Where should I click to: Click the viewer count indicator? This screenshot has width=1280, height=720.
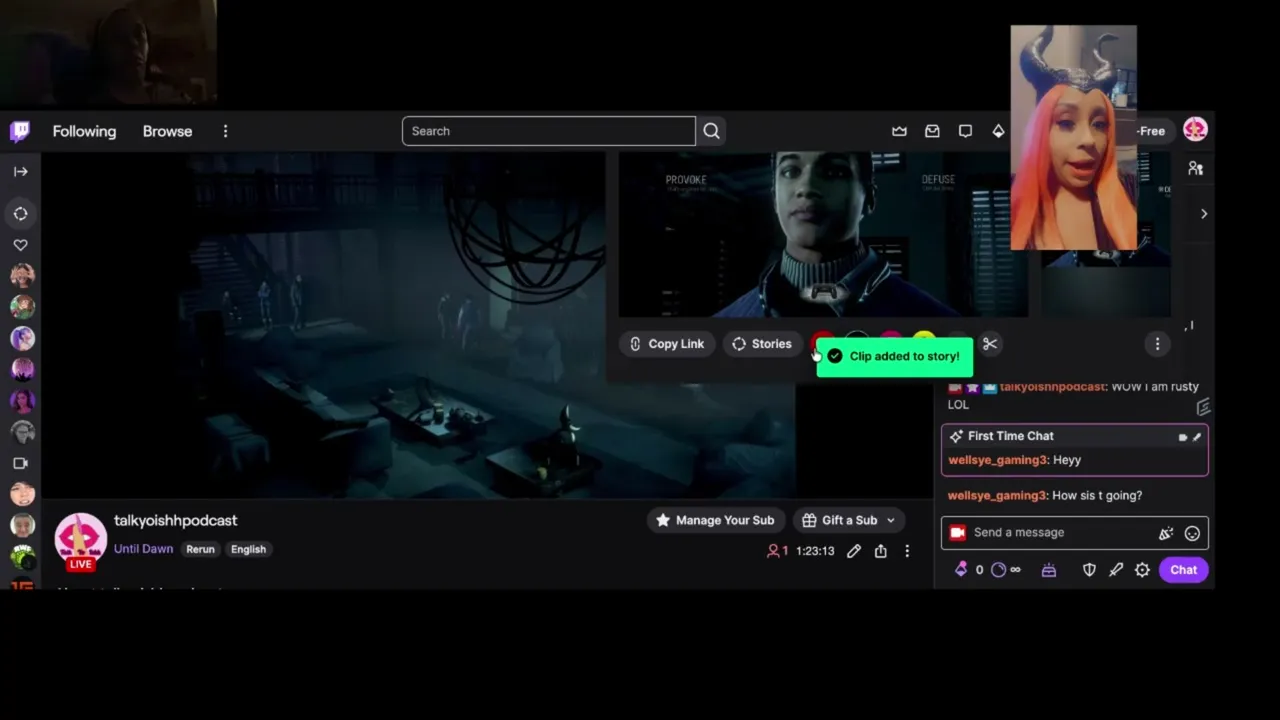[777, 551]
